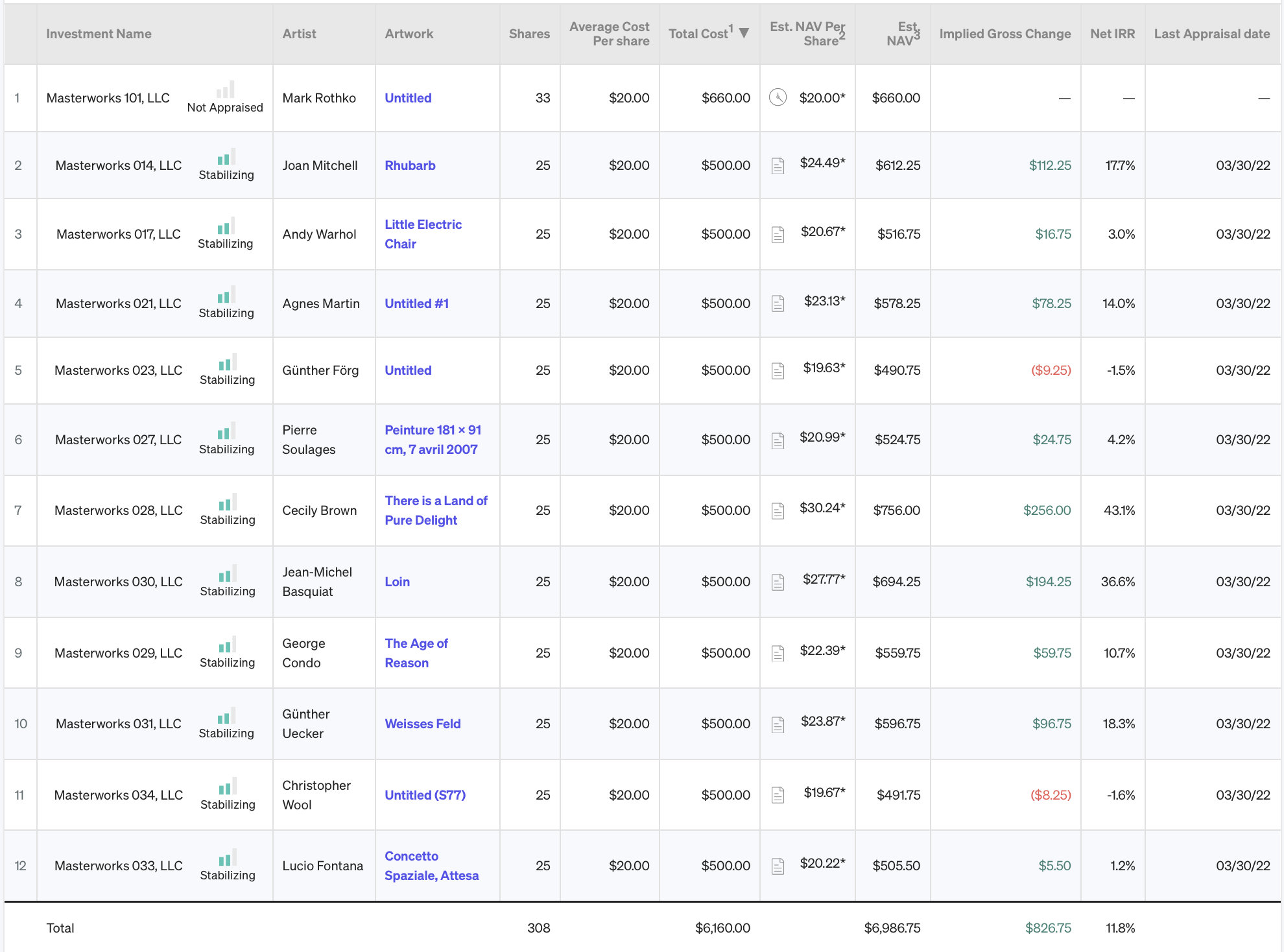Click Stabilizing bar icon for Masterworks 029

pos(228,645)
